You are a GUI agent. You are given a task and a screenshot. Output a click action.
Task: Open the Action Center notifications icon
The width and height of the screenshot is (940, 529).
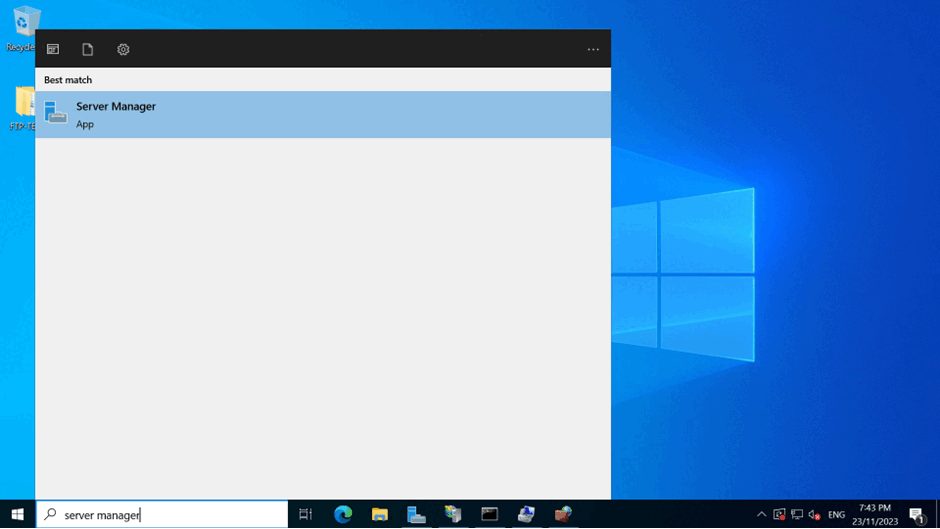tap(917, 515)
